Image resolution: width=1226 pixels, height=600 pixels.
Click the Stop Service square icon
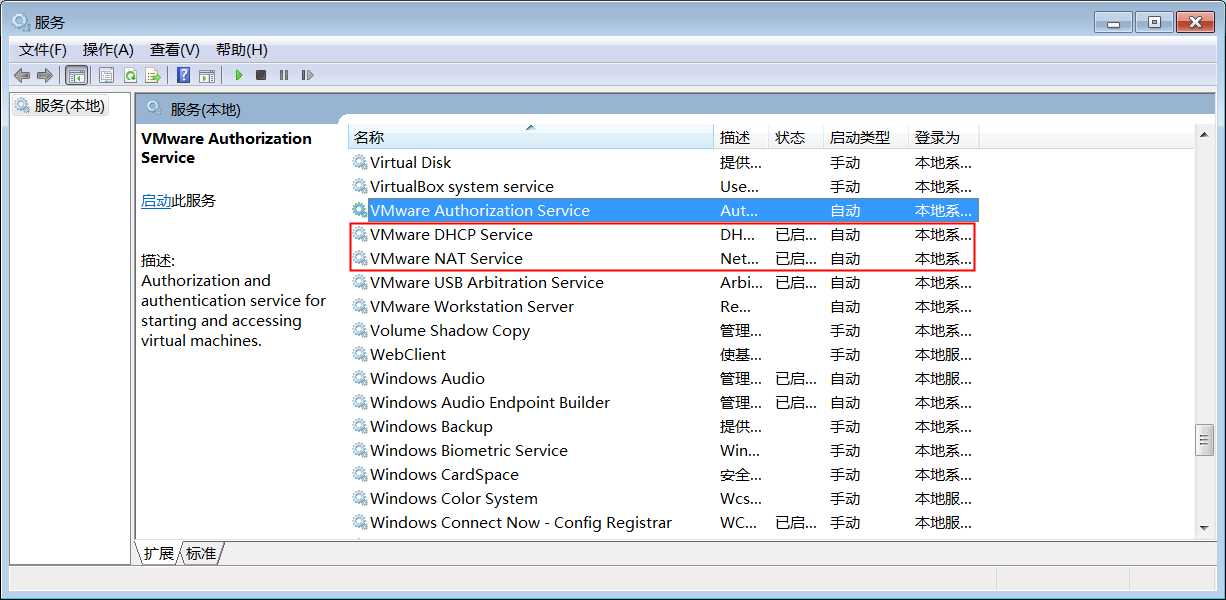[x=261, y=75]
